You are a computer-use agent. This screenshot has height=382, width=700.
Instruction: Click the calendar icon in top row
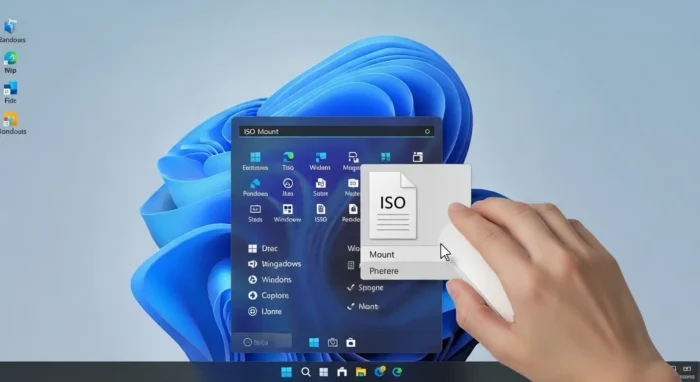(x=418, y=157)
